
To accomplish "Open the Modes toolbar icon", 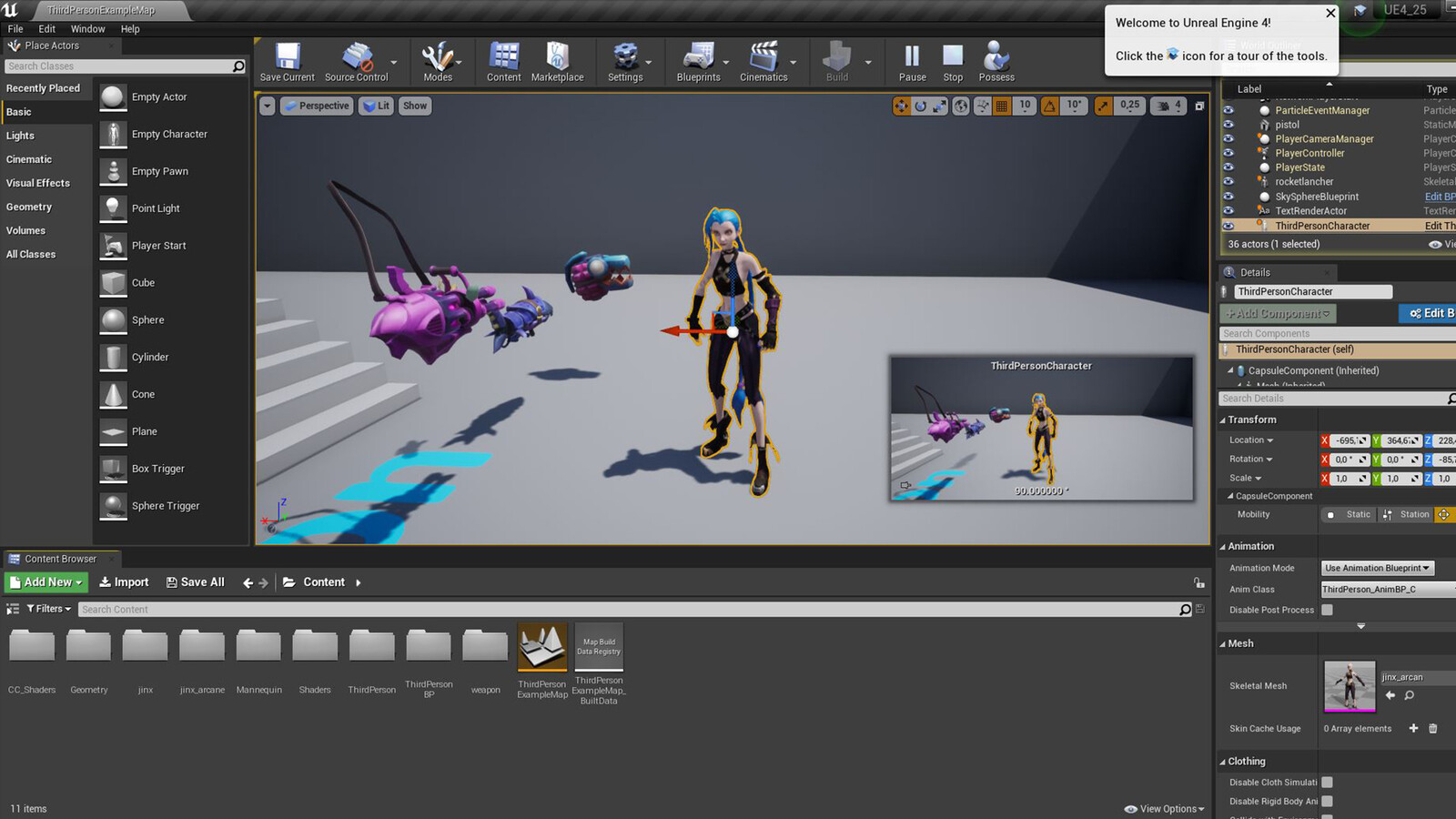I will click(x=438, y=62).
